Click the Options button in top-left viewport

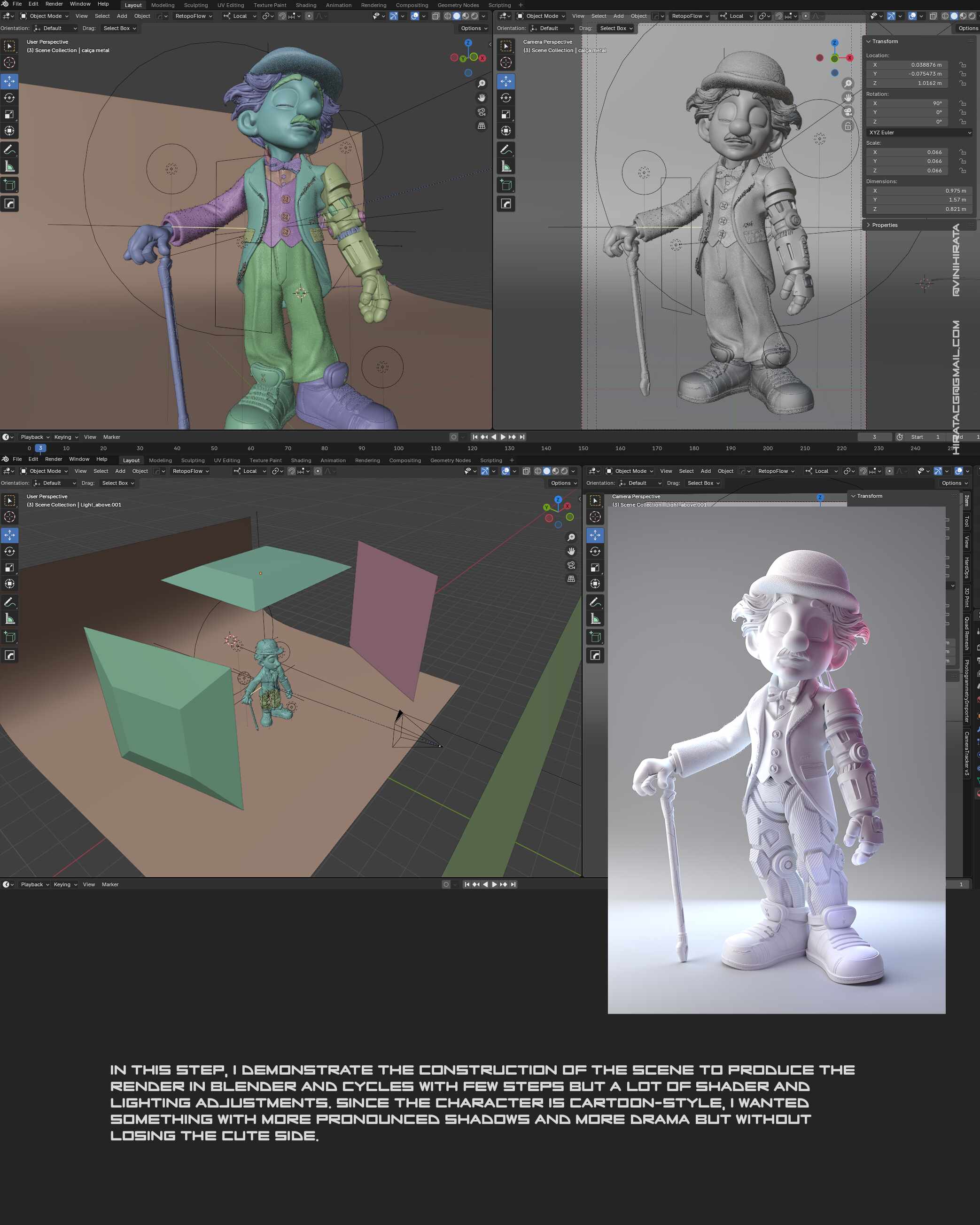(x=473, y=28)
